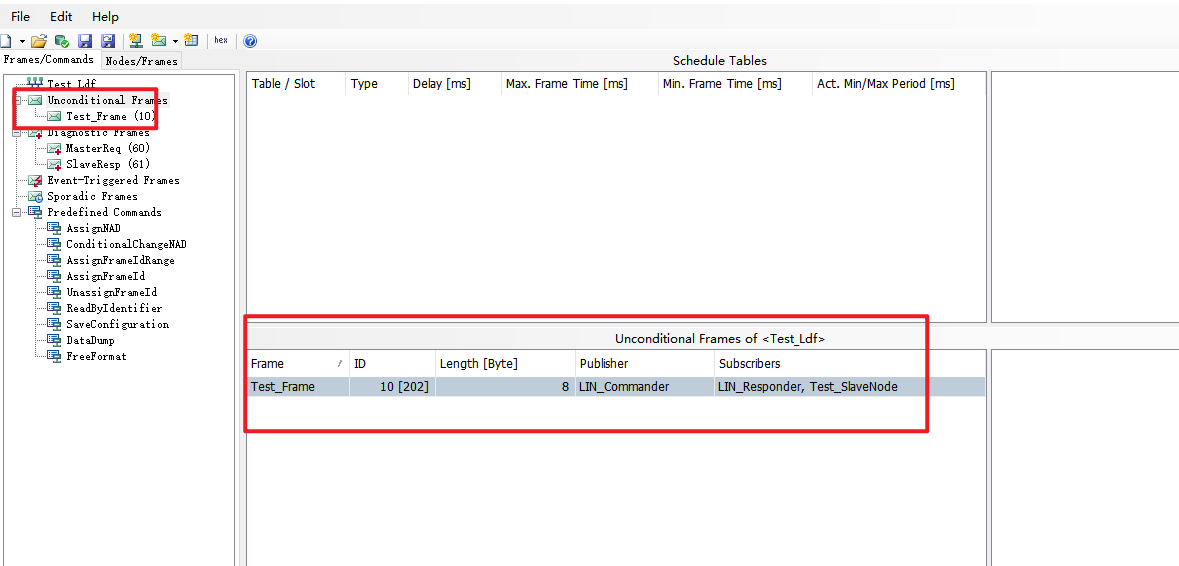Select Diagnostic Frames in the tree
This screenshot has width=1179, height=566.
[x=99, y=132]
